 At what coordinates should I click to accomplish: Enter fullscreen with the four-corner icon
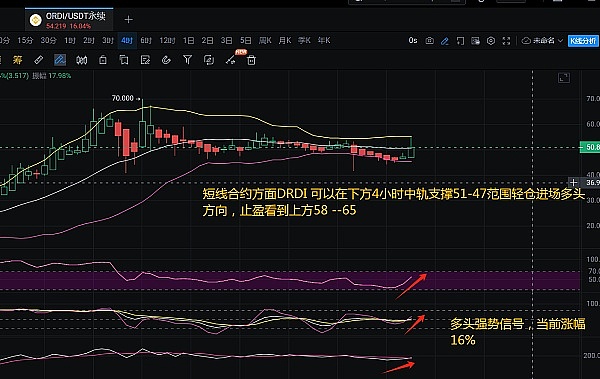[506, 41]
